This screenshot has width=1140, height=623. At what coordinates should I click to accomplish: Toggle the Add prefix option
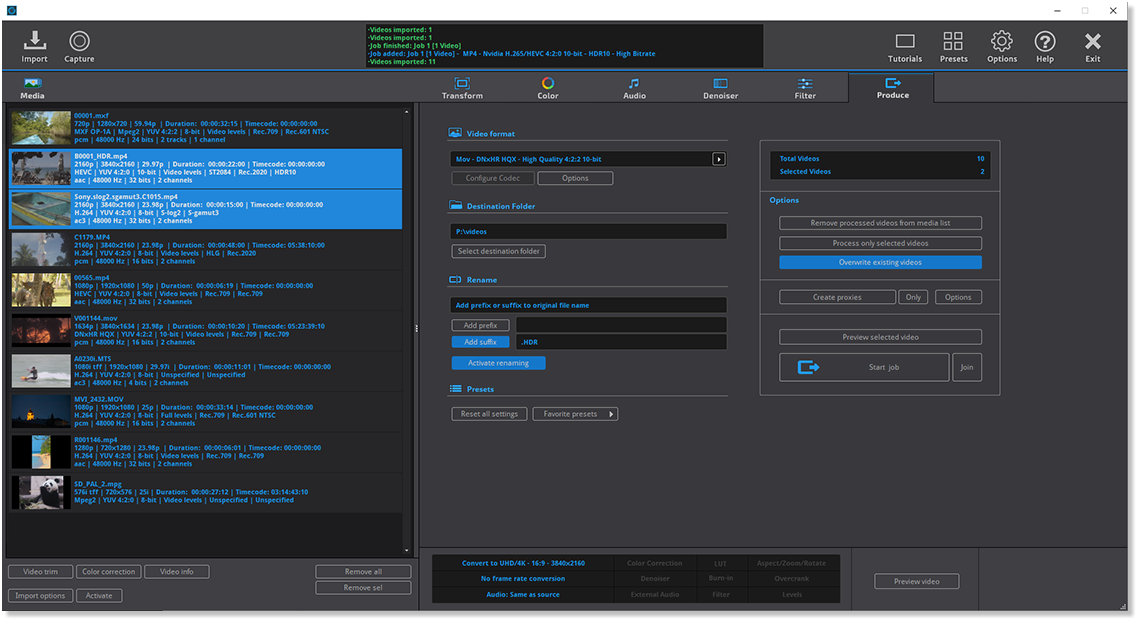[481, 326]
